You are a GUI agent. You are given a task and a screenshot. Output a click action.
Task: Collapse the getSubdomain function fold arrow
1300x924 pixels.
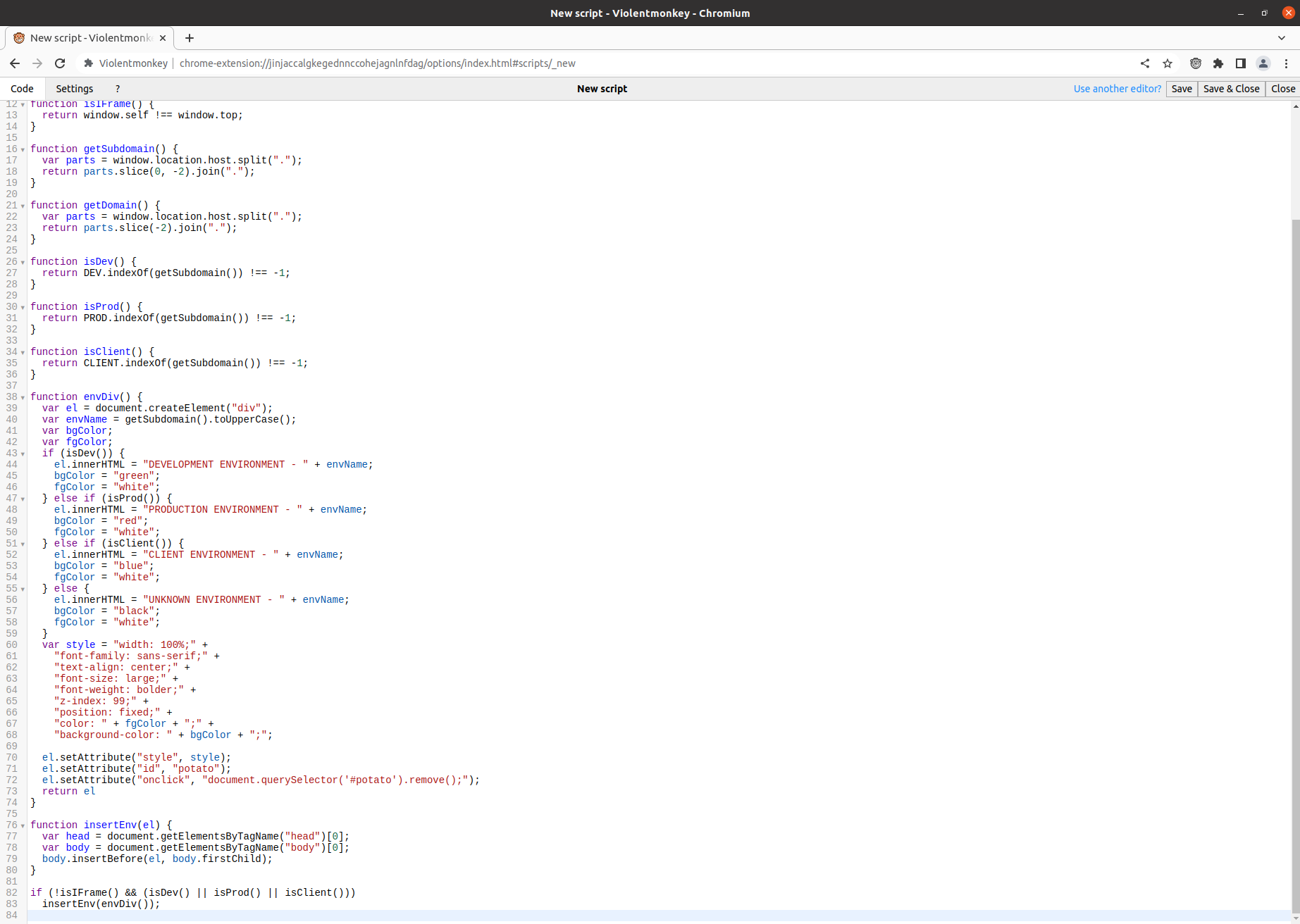point(22,149)
